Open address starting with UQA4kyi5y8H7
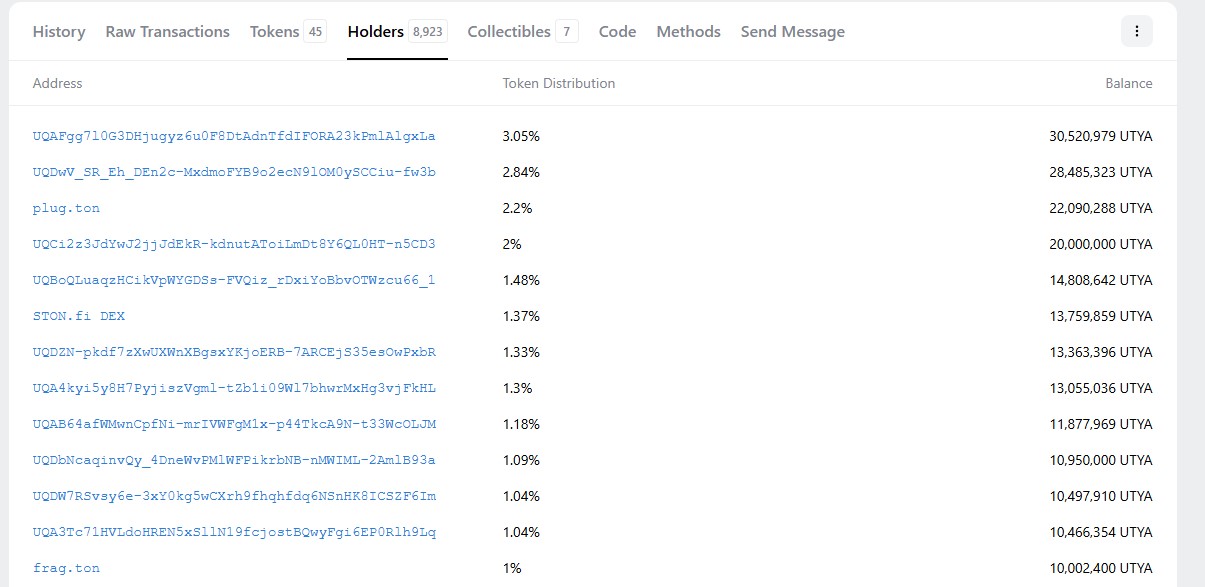This screenshot has height=587, width=1205. (x=234, y=388)
